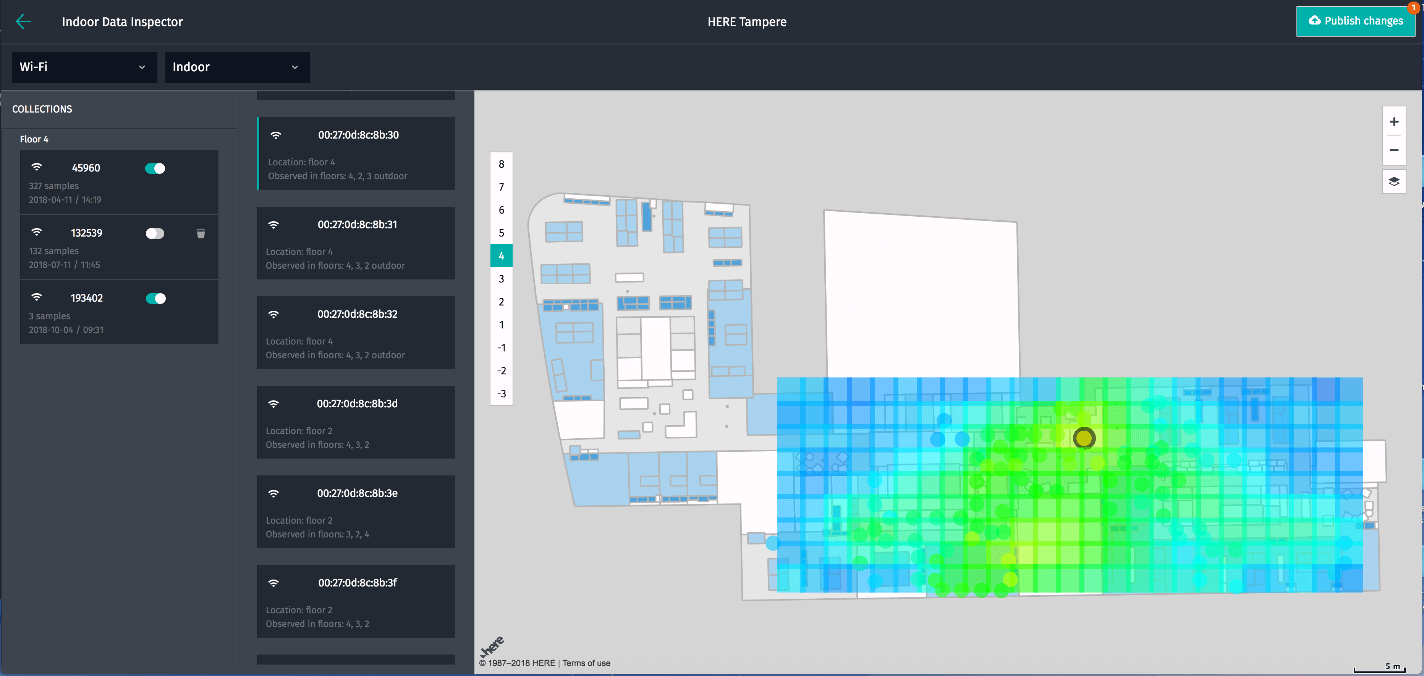
Task: Switch to floor 7 in level selector
Action: [502, 187]
